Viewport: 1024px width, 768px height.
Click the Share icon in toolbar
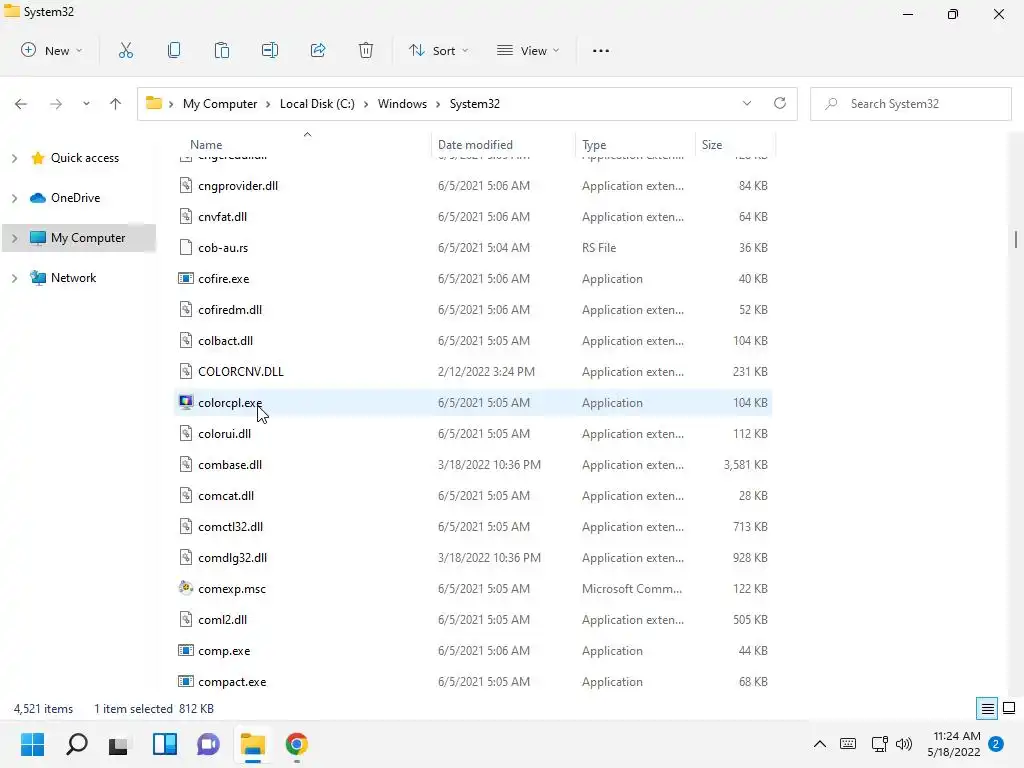(x=318, y=50)
